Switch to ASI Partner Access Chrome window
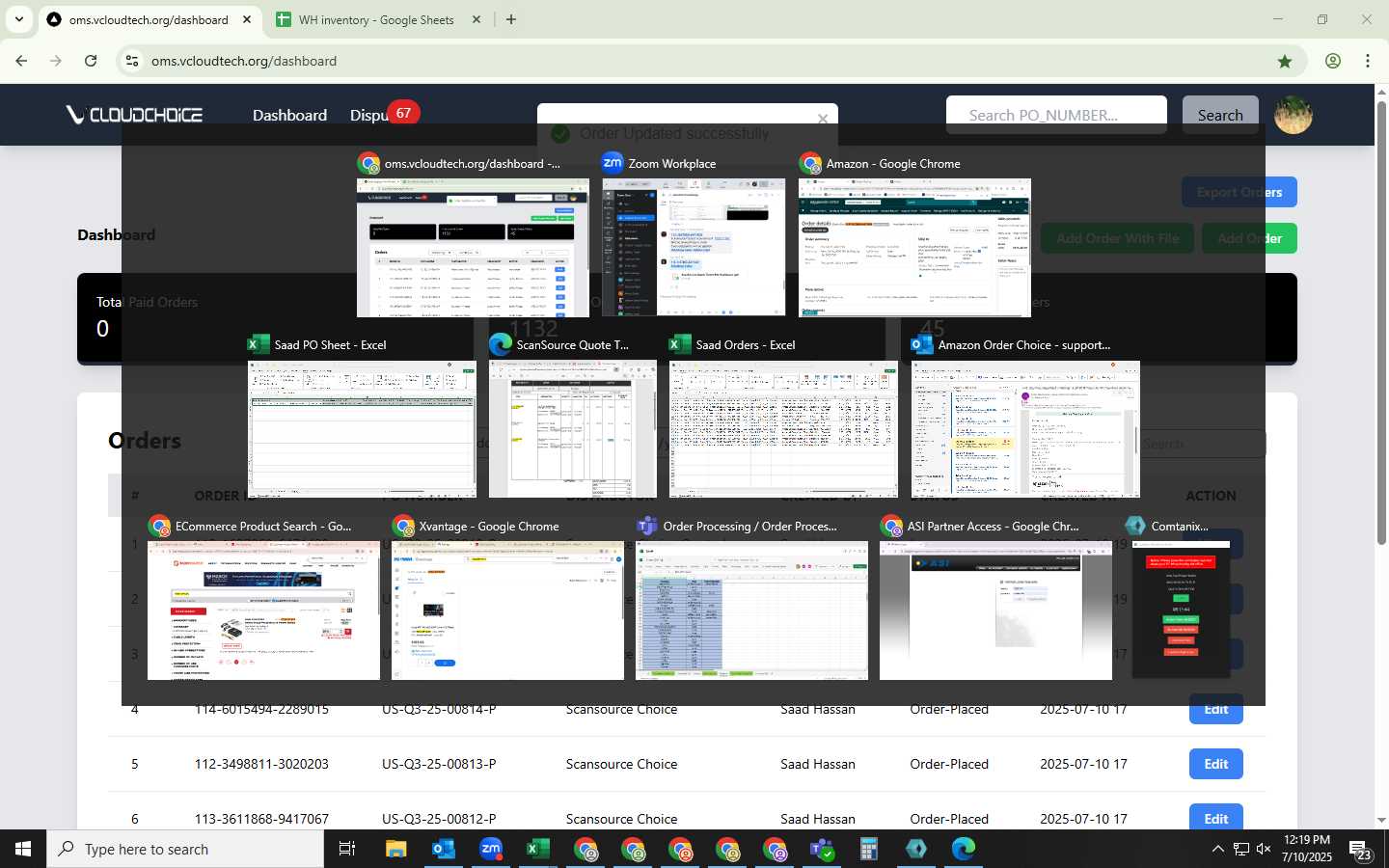 [x=995, y=610]
